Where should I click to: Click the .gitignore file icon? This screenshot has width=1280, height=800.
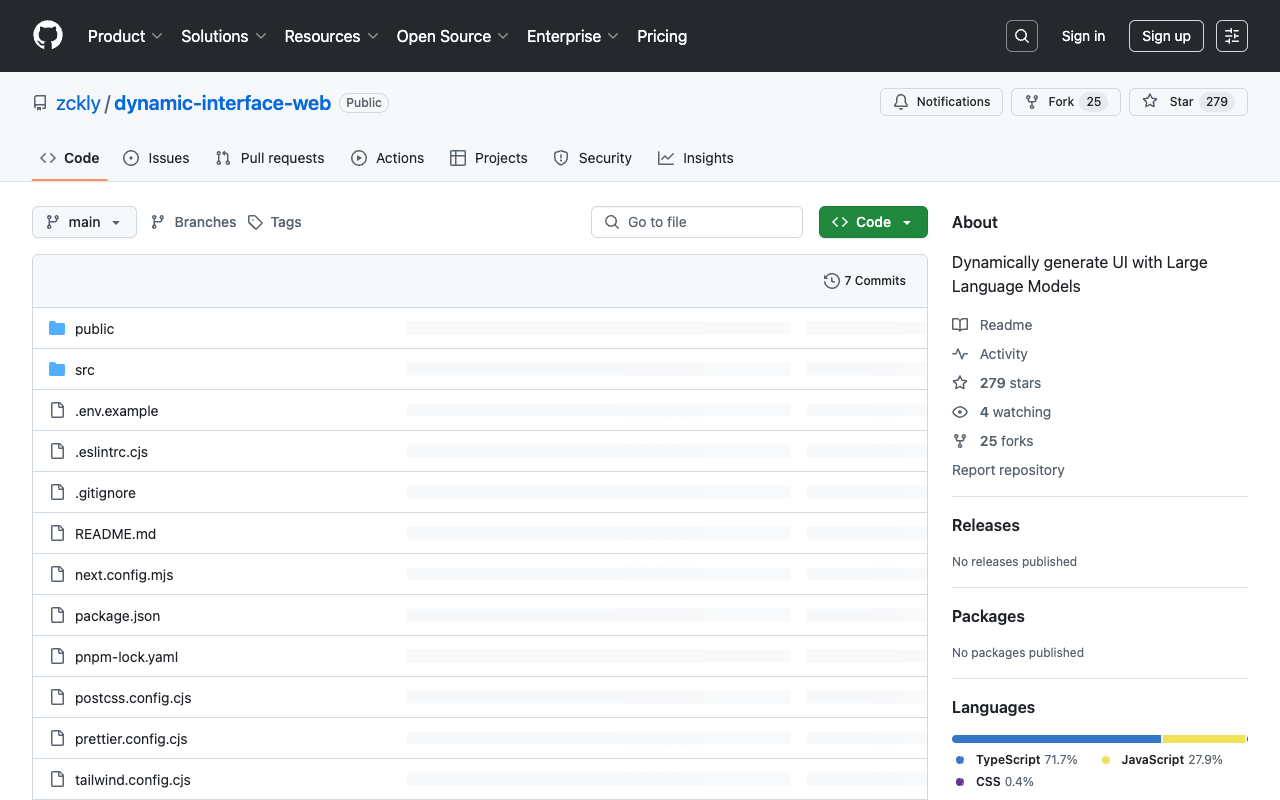pos(57,493)
